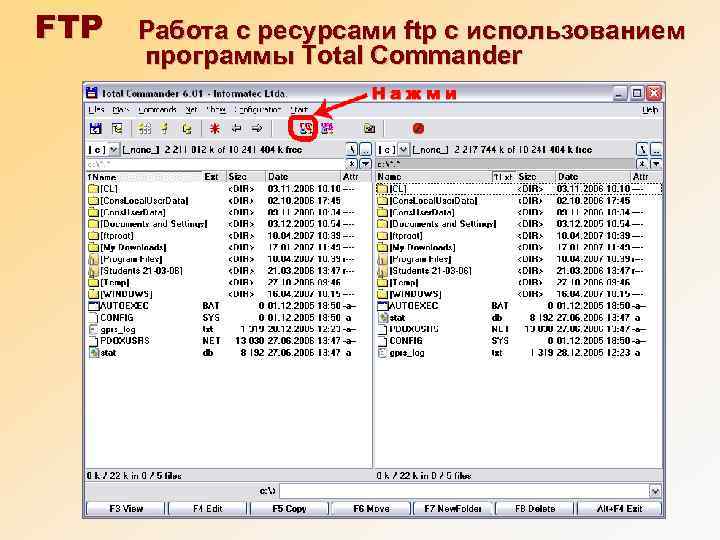Select Students 21-03-06 folder in left panel
Image resolution: width=720 pixels, height=540 pixels.
(135, 270)
